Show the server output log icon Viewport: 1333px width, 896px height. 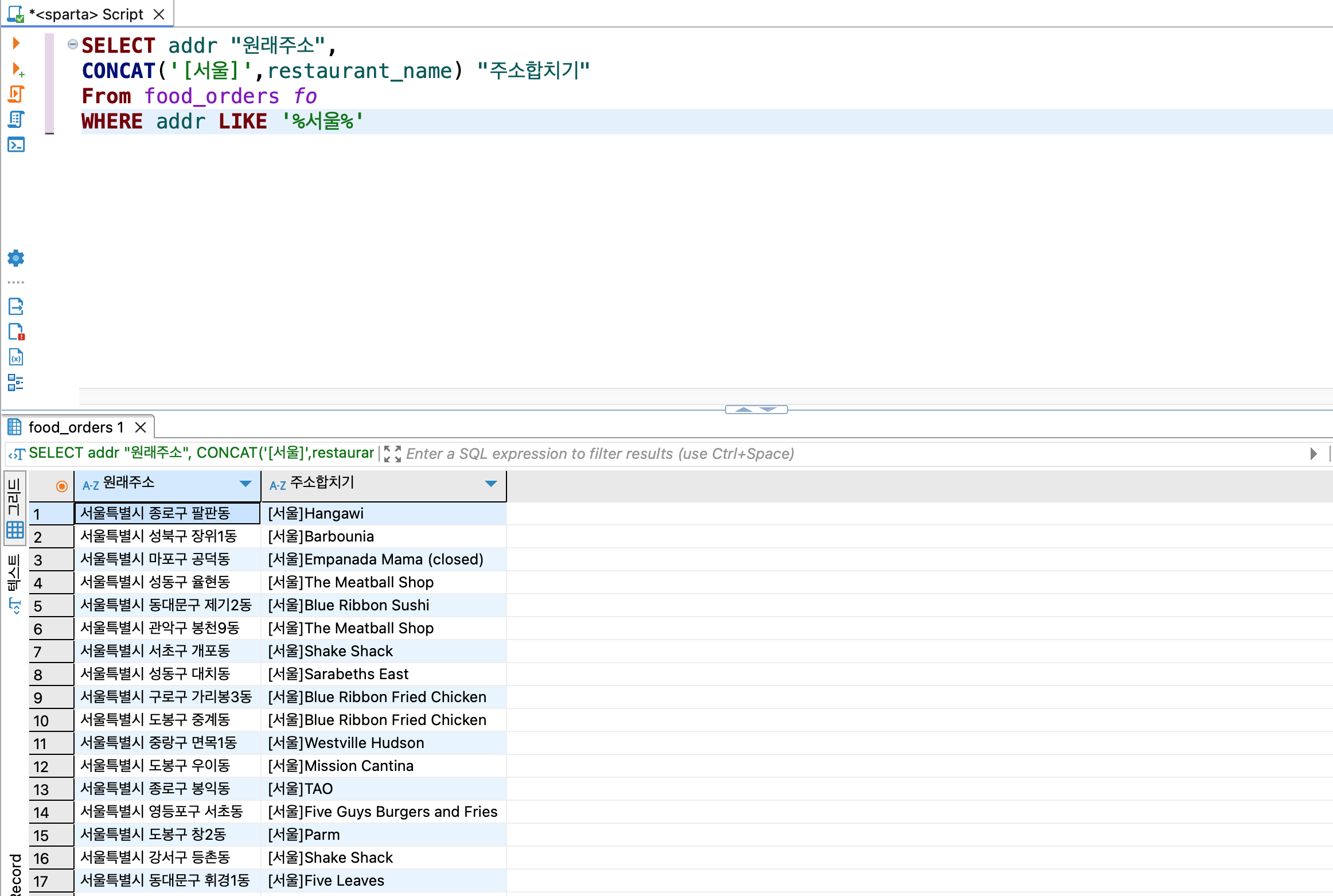(16, 332)
